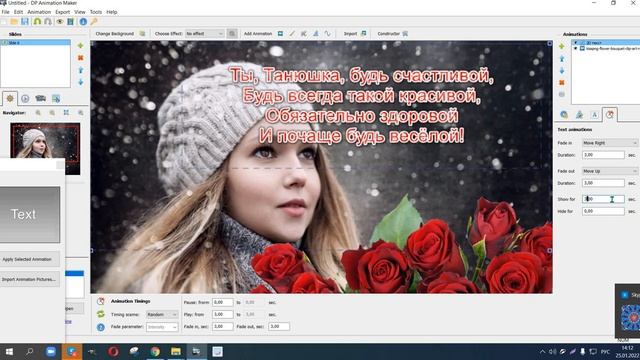The height and width of the screenshot is (360, 640).
Task: Open the Tools menu
Action: click(x=96, y=12)
